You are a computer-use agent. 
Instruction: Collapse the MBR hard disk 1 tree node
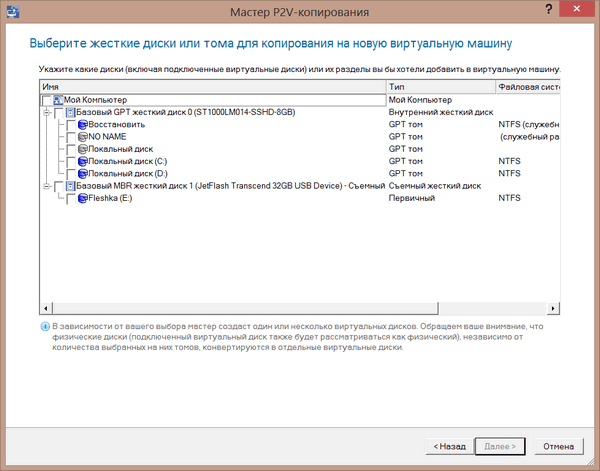[x=47, y=186]
